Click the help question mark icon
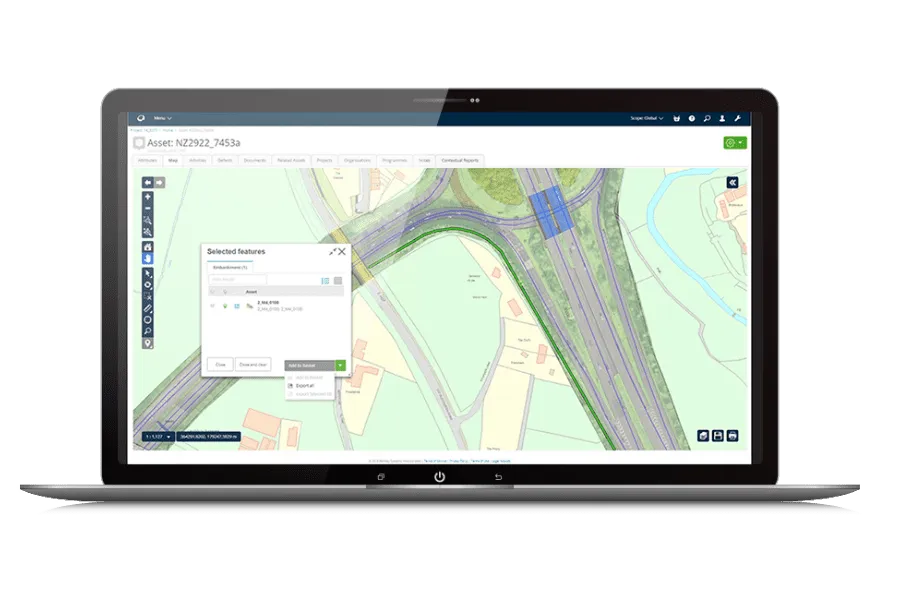Image resolution: width=900 pixels, height=600 pixels. (691, 118)
